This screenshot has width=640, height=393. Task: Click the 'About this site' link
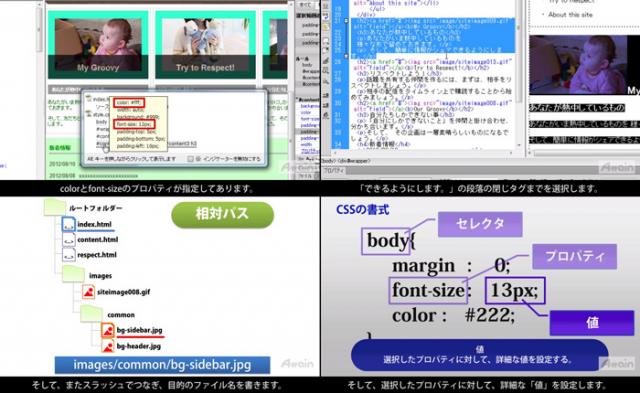click(x=570, y=15)
